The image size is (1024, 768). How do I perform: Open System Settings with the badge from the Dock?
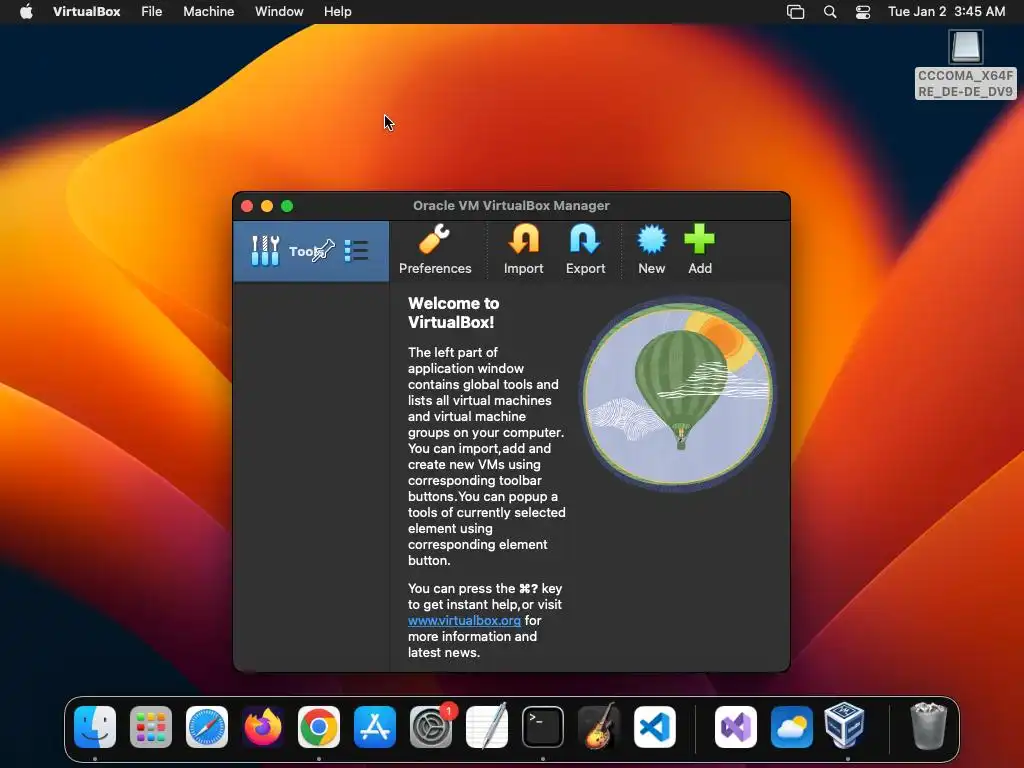pos(431,727)
